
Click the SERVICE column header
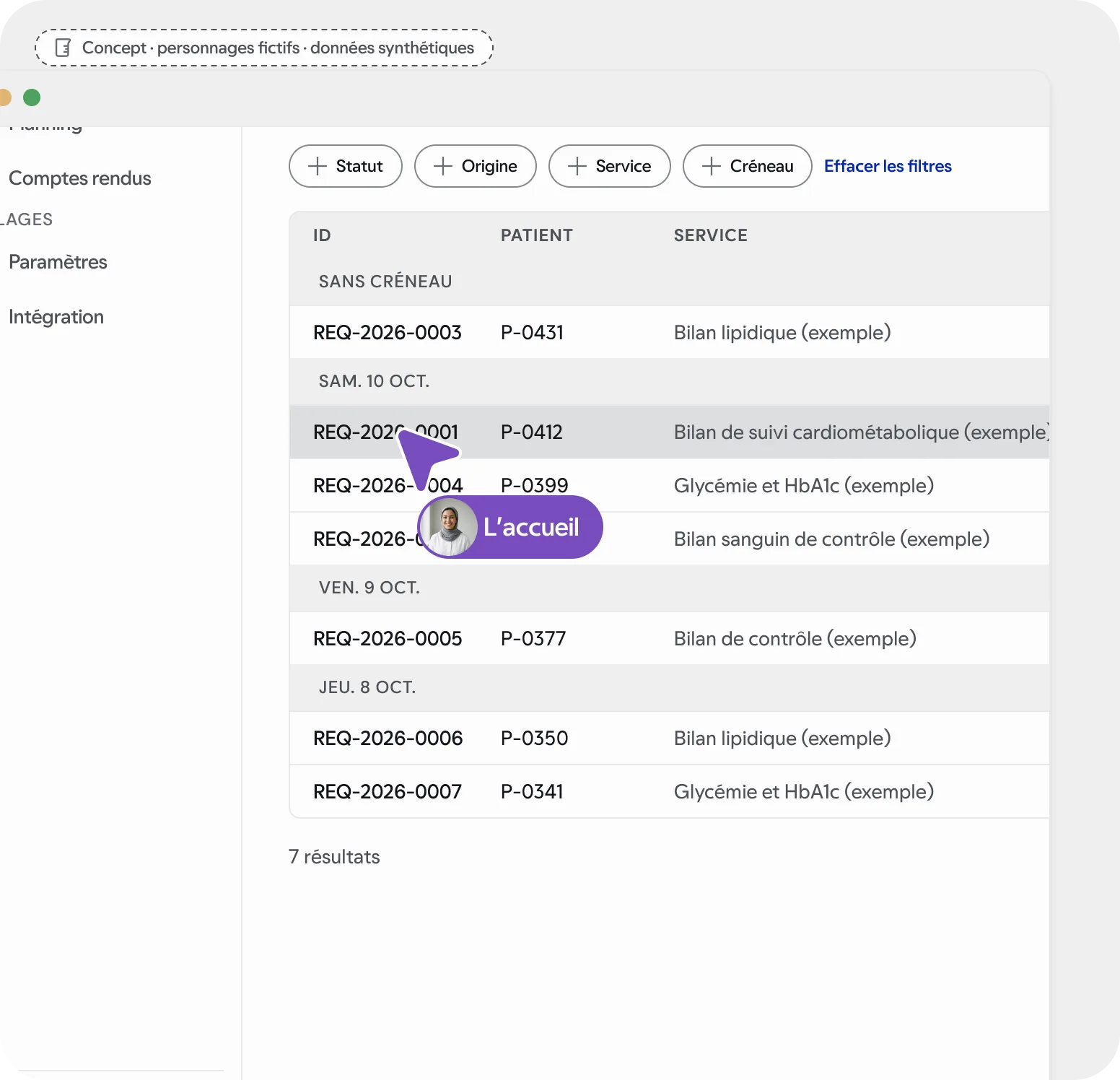(x=711, y=235)
